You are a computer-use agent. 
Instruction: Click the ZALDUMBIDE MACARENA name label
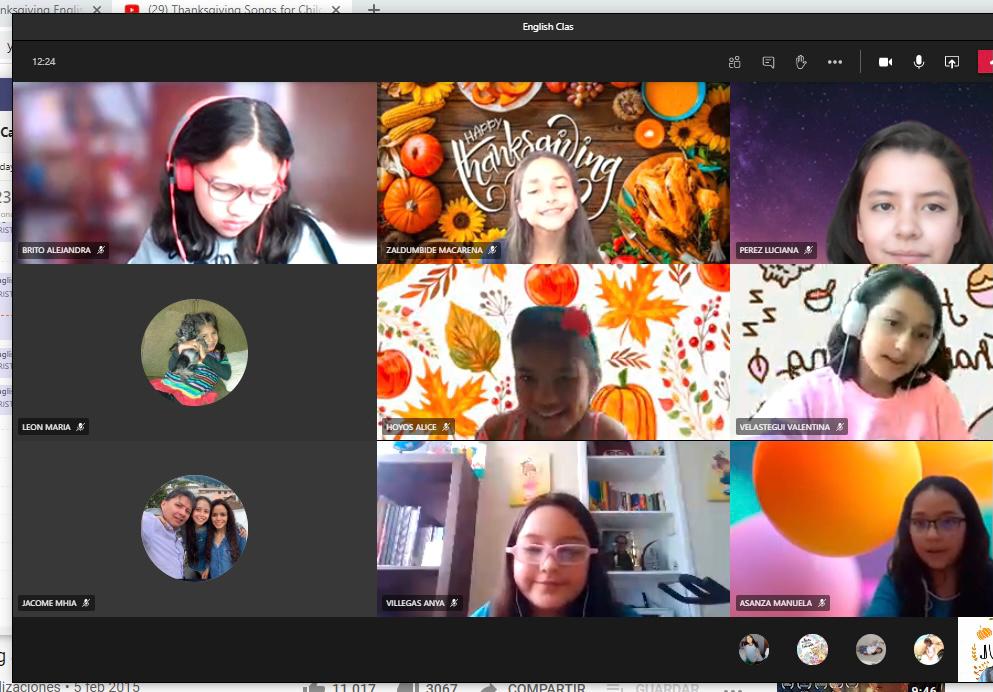pyautogui.click(x=434, y=250)
